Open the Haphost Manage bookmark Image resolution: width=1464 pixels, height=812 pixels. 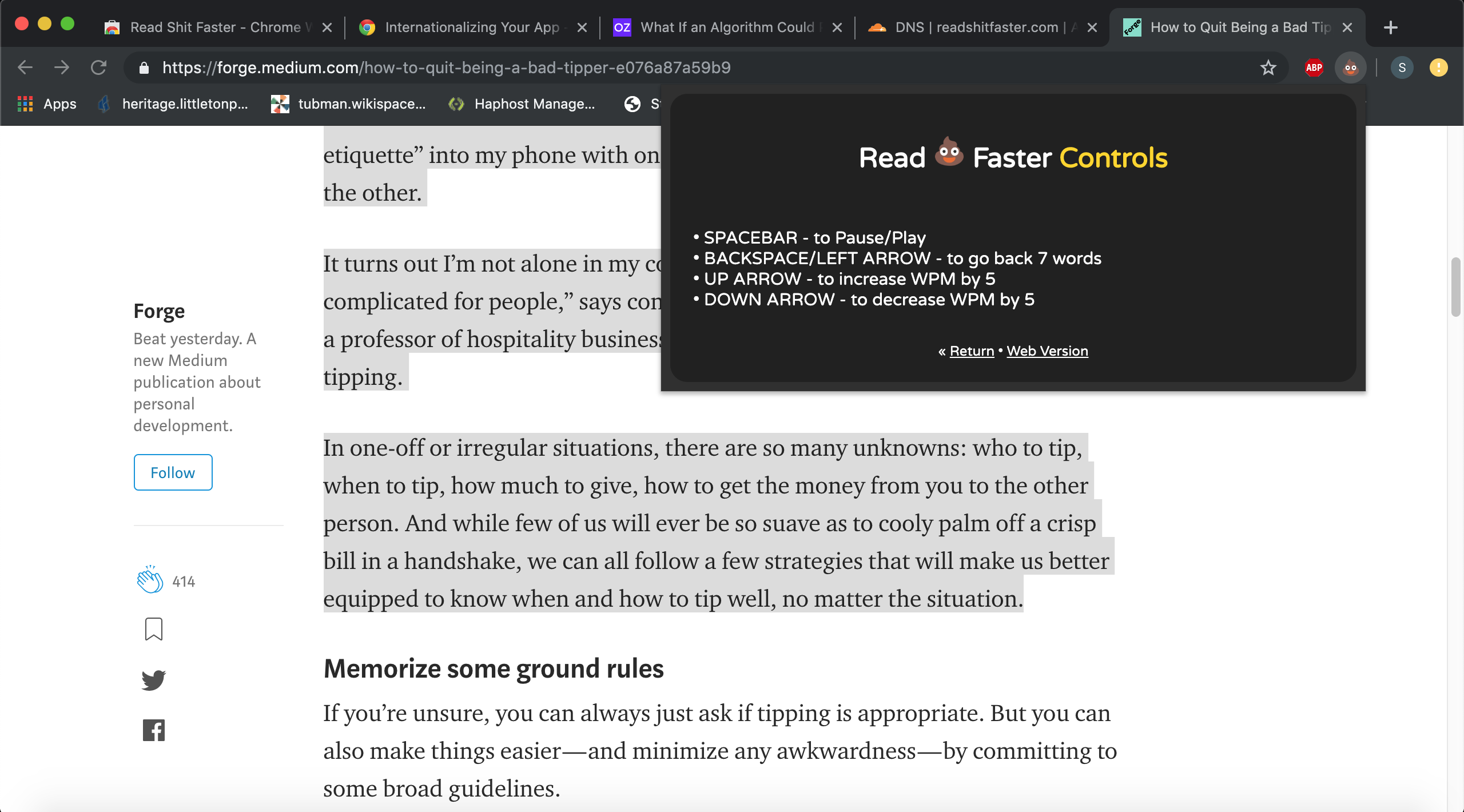coord(522,104)
